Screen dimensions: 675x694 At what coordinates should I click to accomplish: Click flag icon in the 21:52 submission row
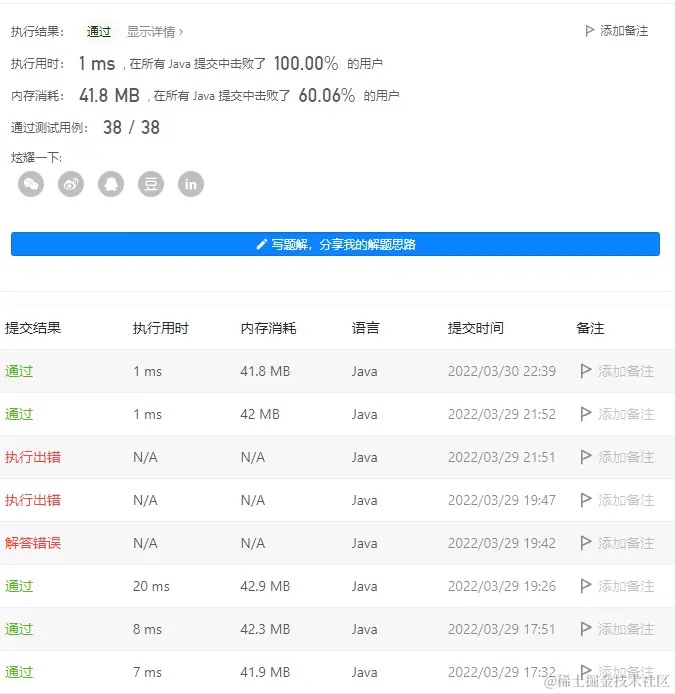click(586, 414)
